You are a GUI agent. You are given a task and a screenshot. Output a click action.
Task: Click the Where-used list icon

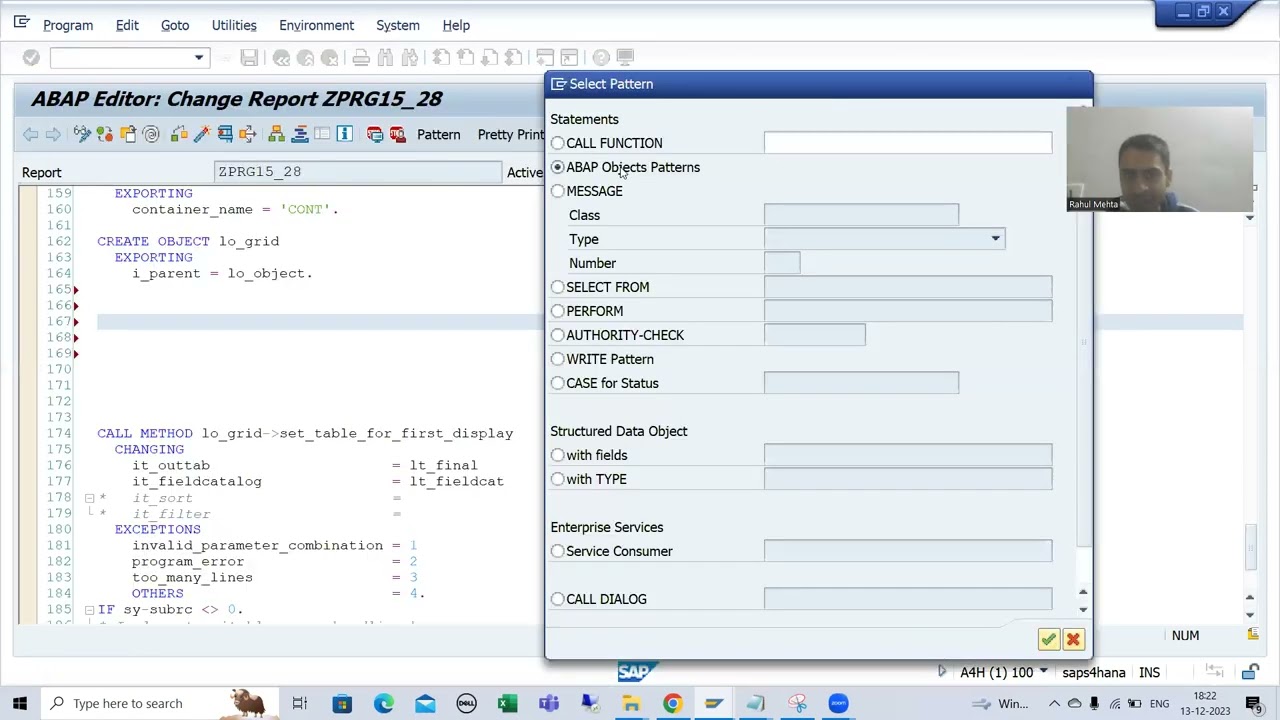247,134
